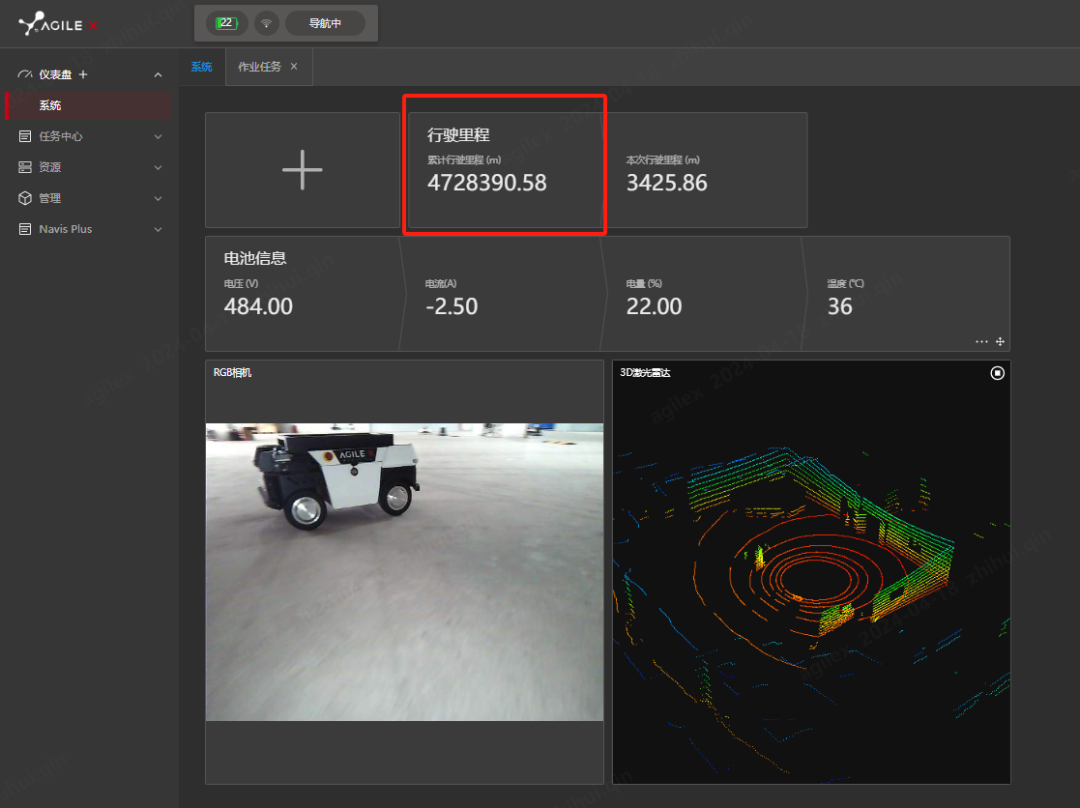Close the 作业任务 tab
This screenshot has height=808, width=1080.
(294, 67)
